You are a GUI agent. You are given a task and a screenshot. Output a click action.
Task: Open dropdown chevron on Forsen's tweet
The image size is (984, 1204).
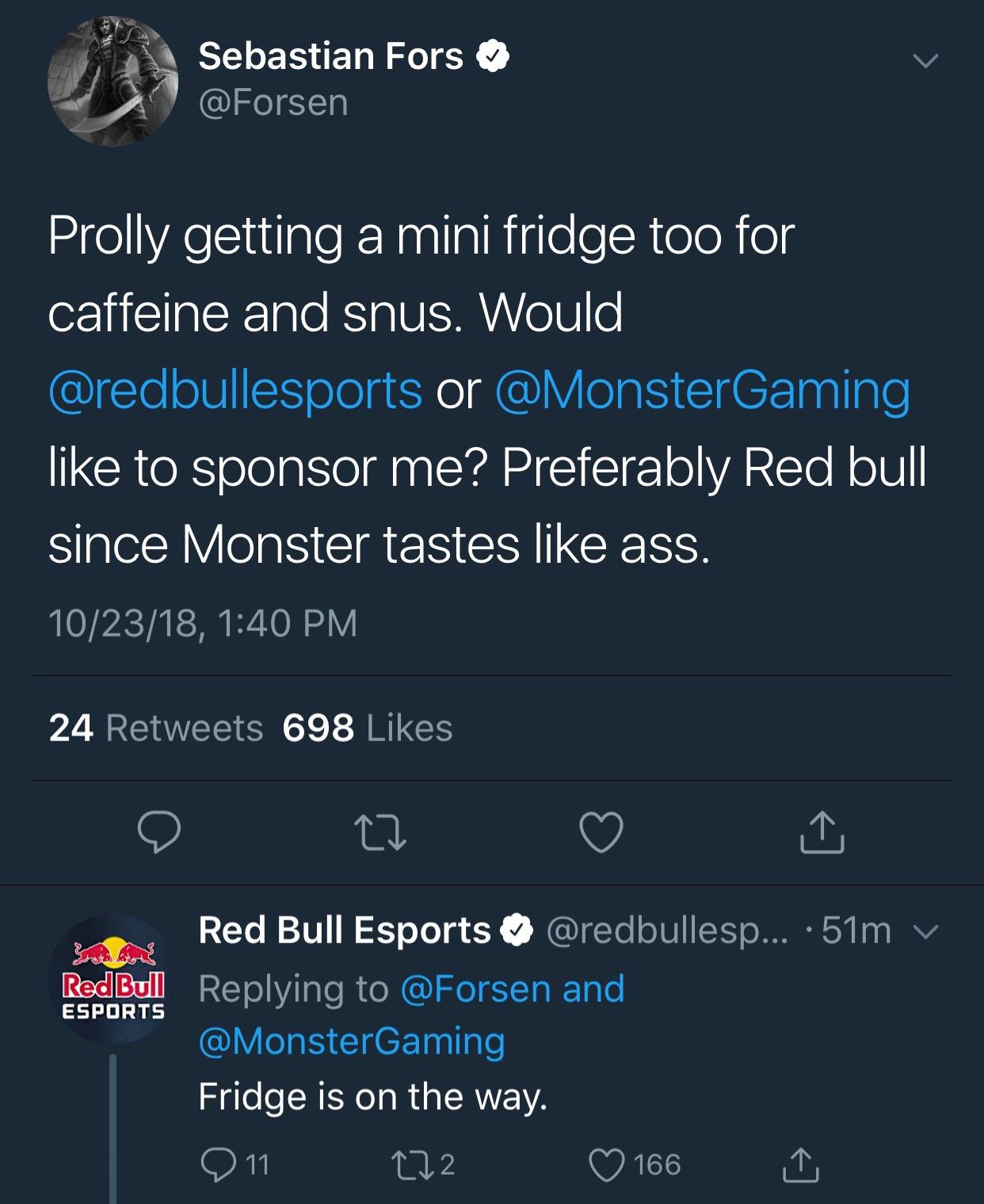point(925,61)
